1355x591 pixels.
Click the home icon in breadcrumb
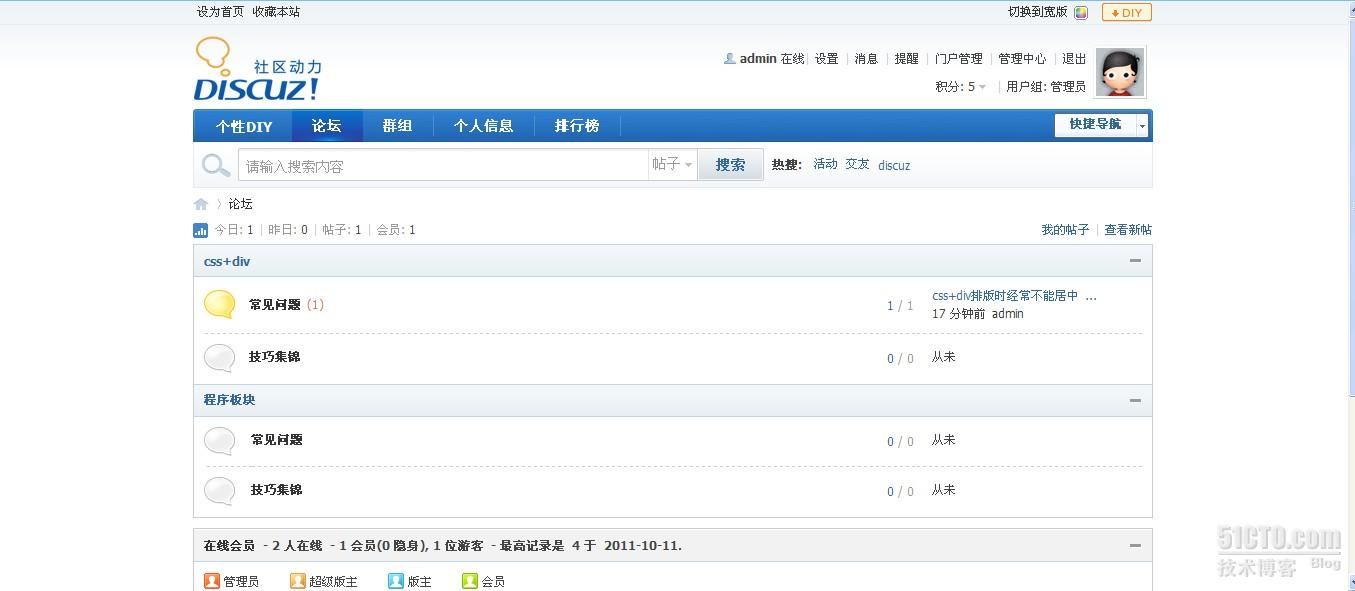(201, 204)
